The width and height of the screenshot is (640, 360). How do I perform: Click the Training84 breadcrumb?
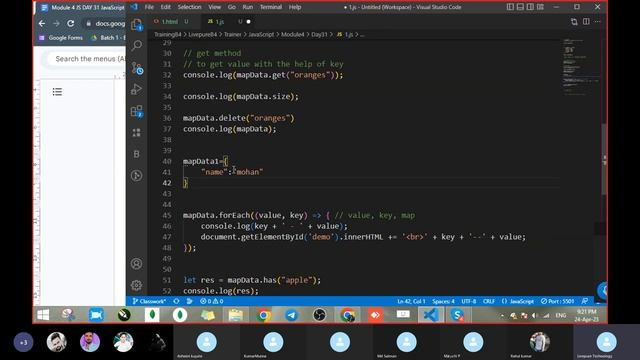pyautogui.click(x=168, y=35)
